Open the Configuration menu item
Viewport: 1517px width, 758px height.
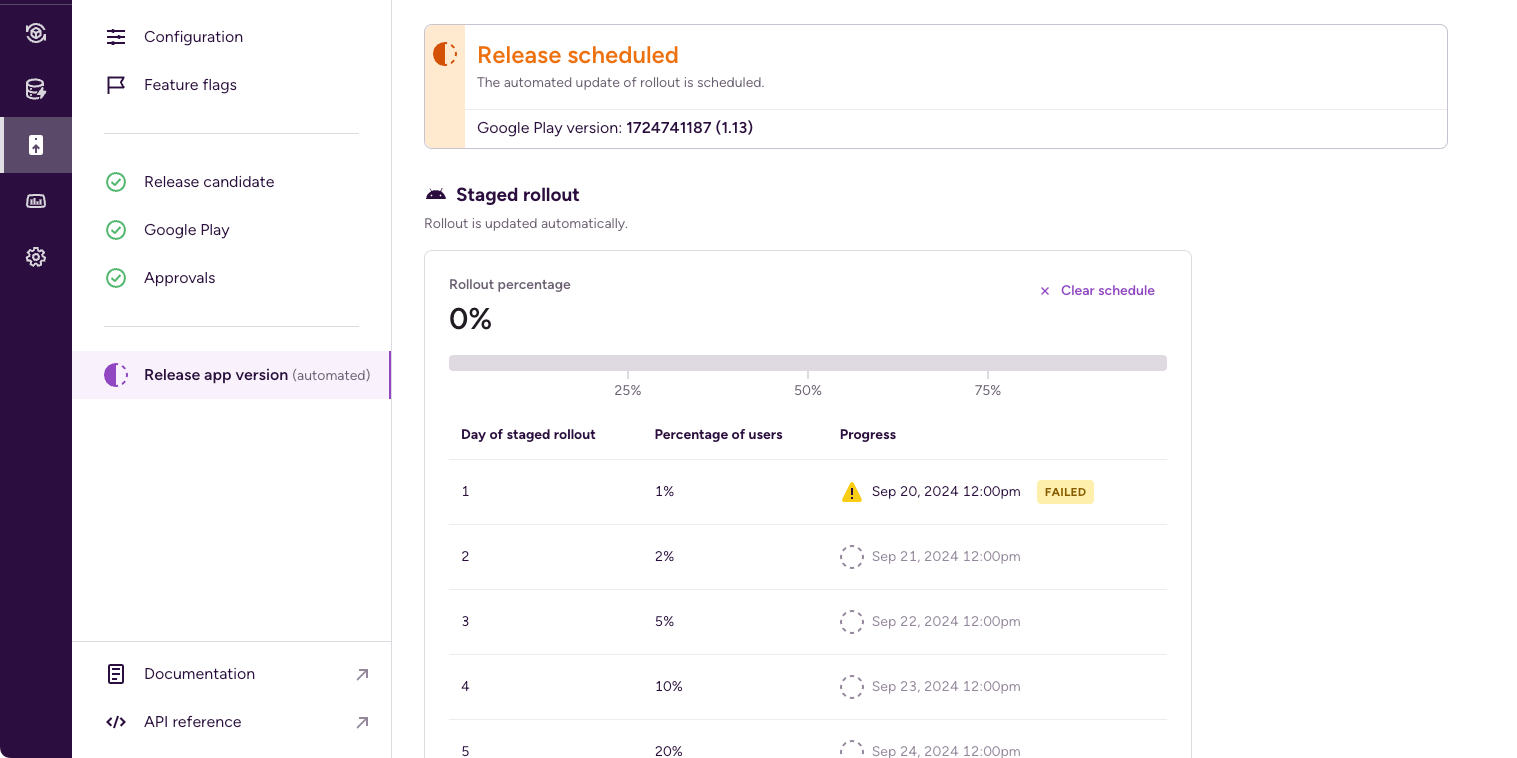(193, 37)
